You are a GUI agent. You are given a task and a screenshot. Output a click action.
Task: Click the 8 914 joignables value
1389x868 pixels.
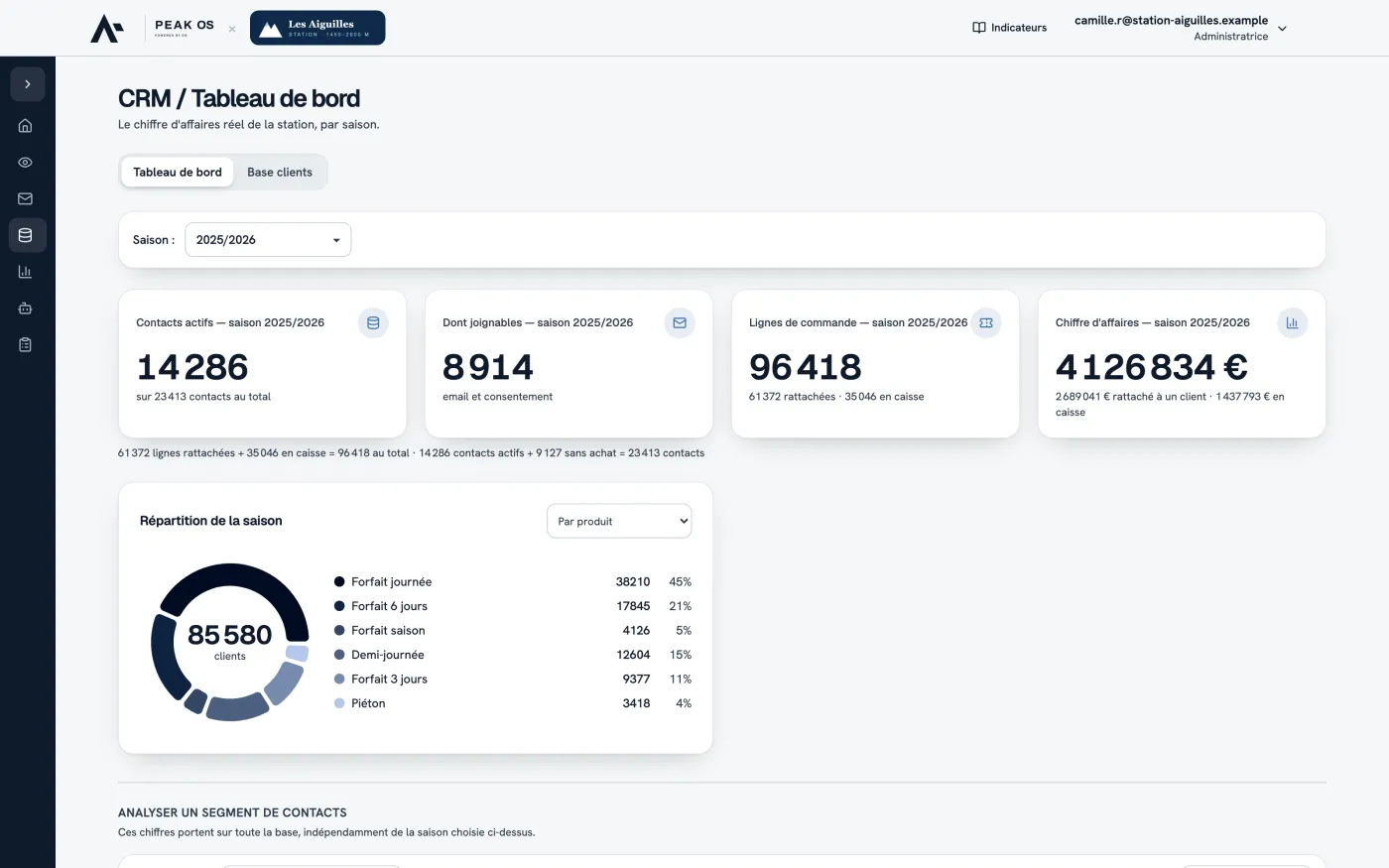click(488, 367)
